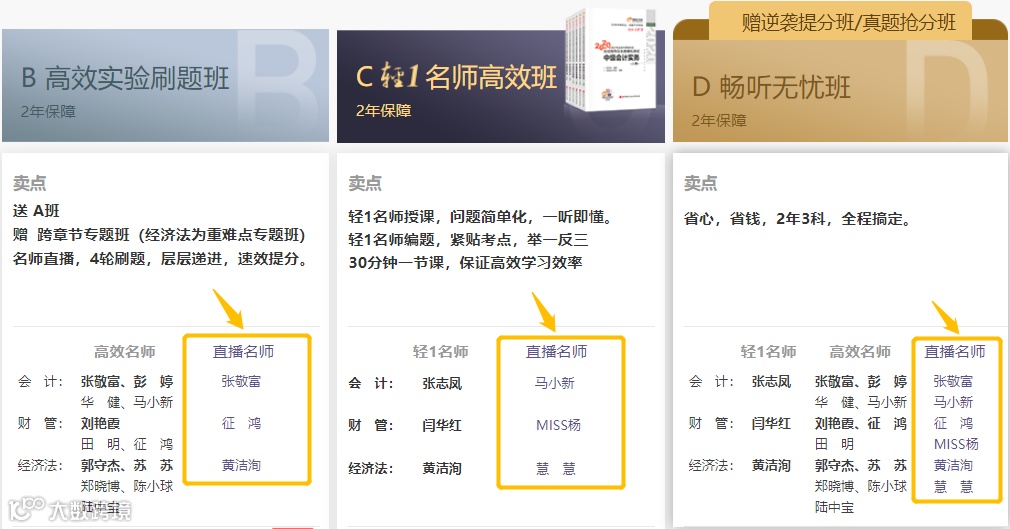Select the 高效名师 column header in B card

(125, 352)
